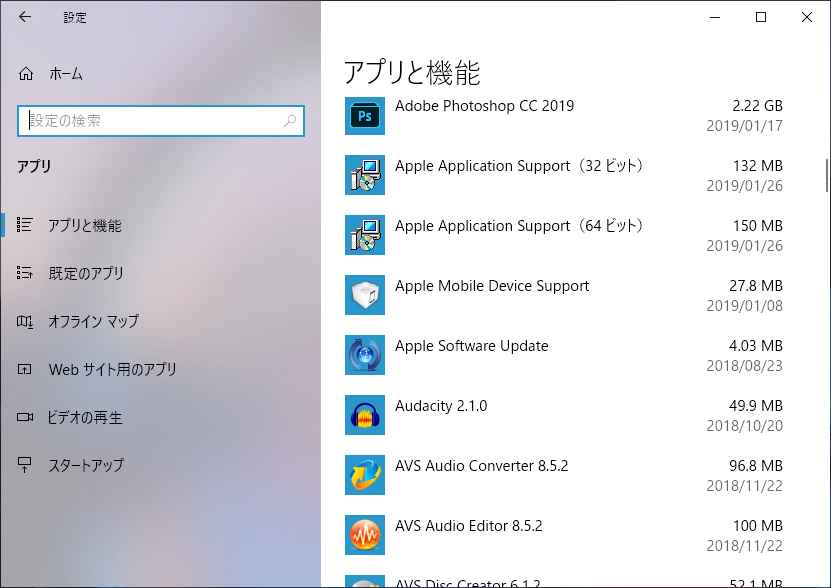Click the Adobe Photoshop CC 2019 icon
831x588 pixels.
tap(365, 116)
